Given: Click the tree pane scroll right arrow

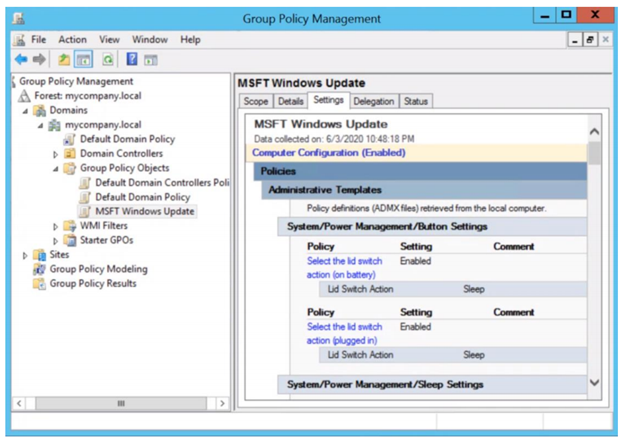Looking at the screenshot, I should coord(222,404).
